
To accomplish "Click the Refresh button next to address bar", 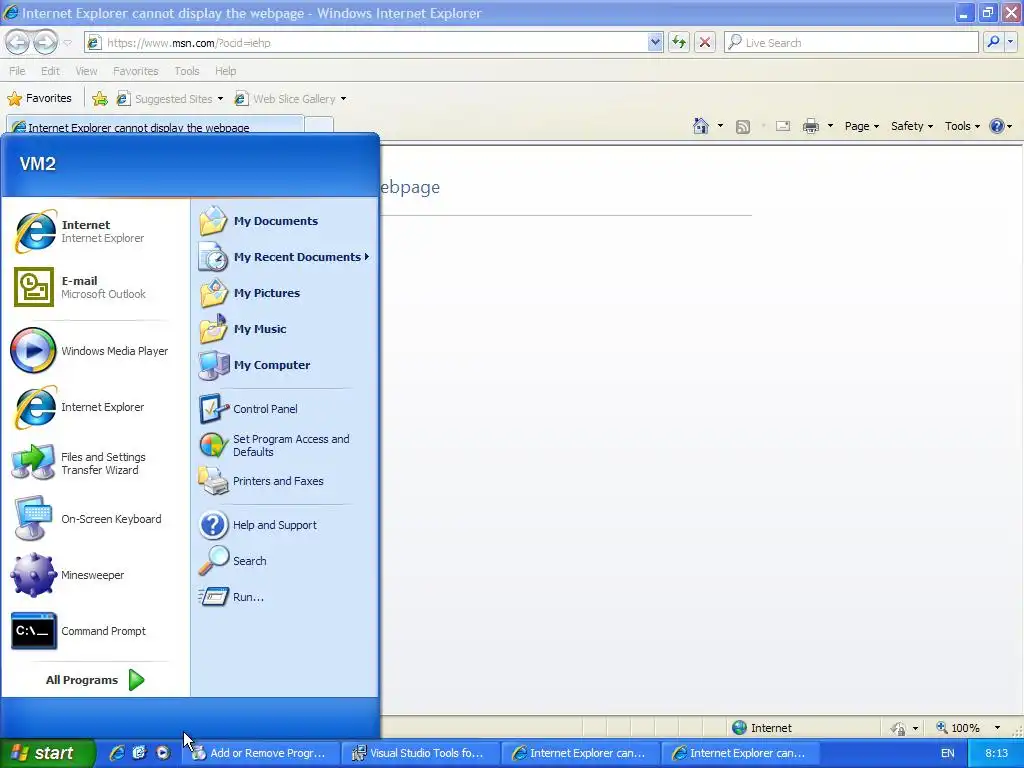I will pyautogui.click(x=679, y=42).
